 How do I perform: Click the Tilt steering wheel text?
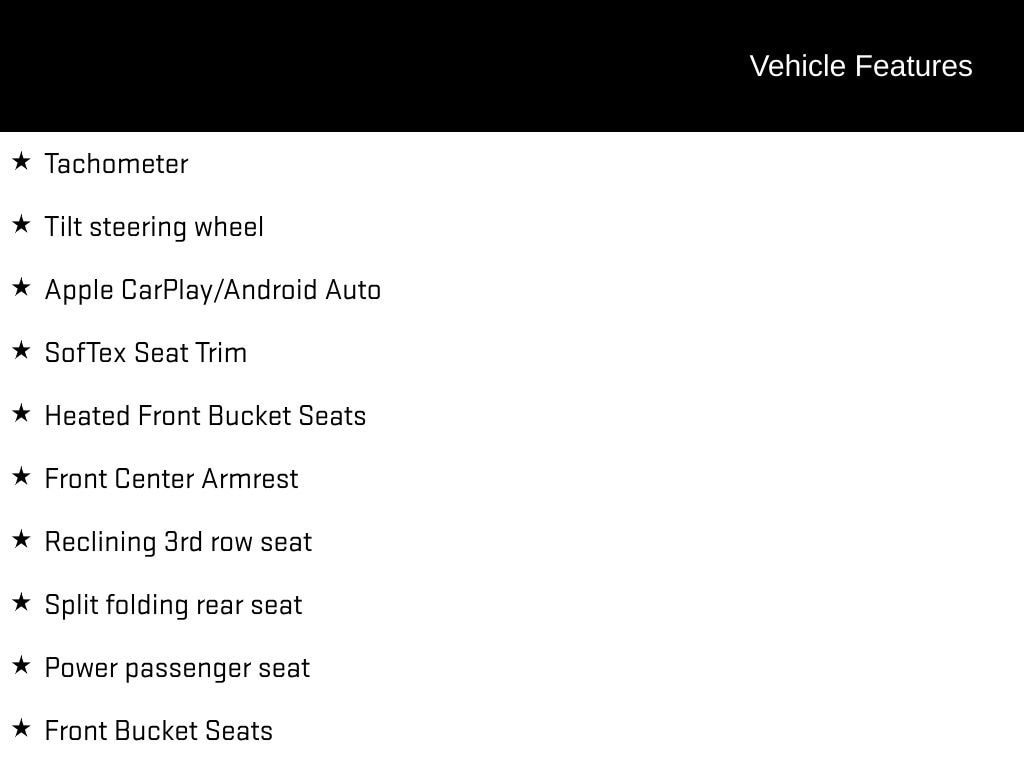pos(154,227)
